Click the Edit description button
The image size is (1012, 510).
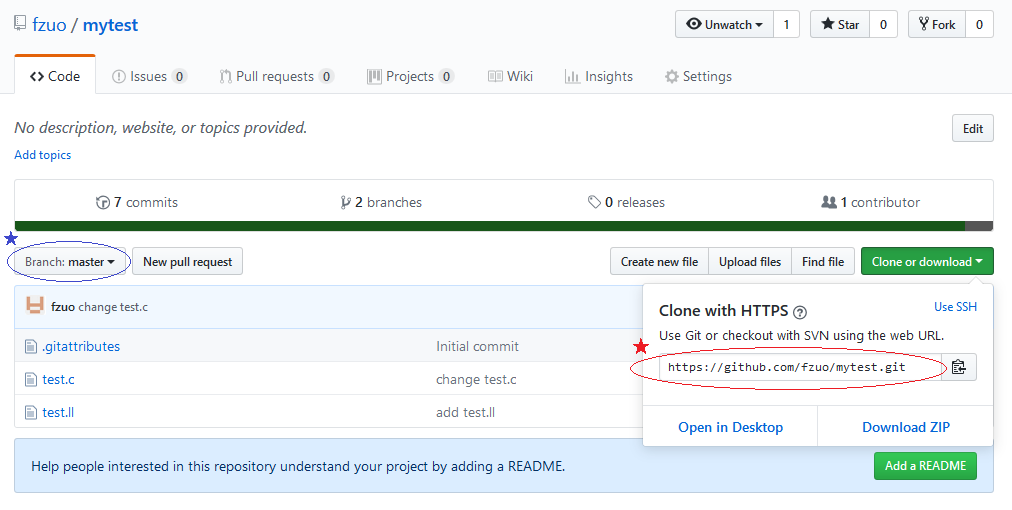click(x=973, y=128)
